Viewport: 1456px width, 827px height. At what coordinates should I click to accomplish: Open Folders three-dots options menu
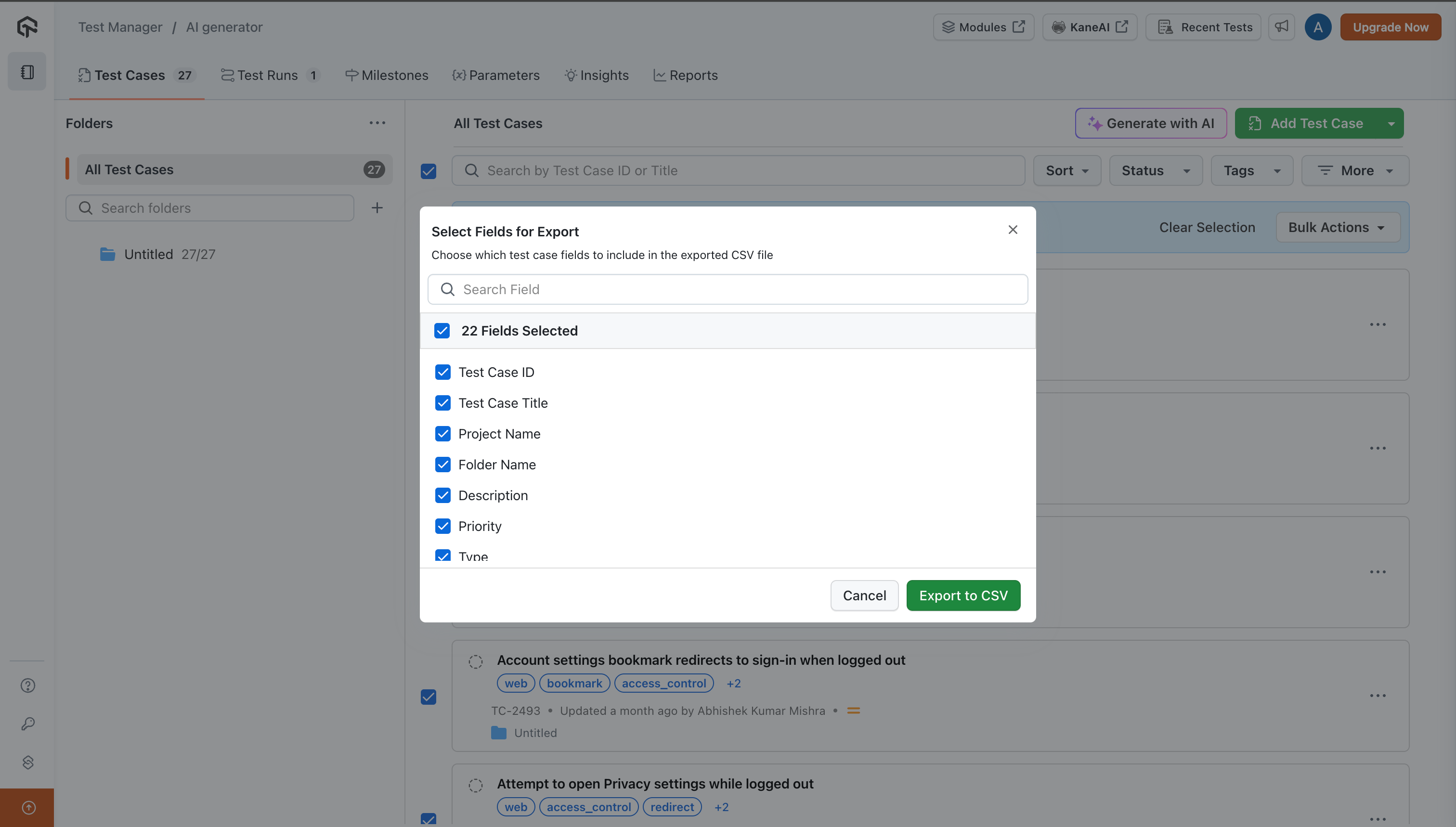[x=377, y=123]
